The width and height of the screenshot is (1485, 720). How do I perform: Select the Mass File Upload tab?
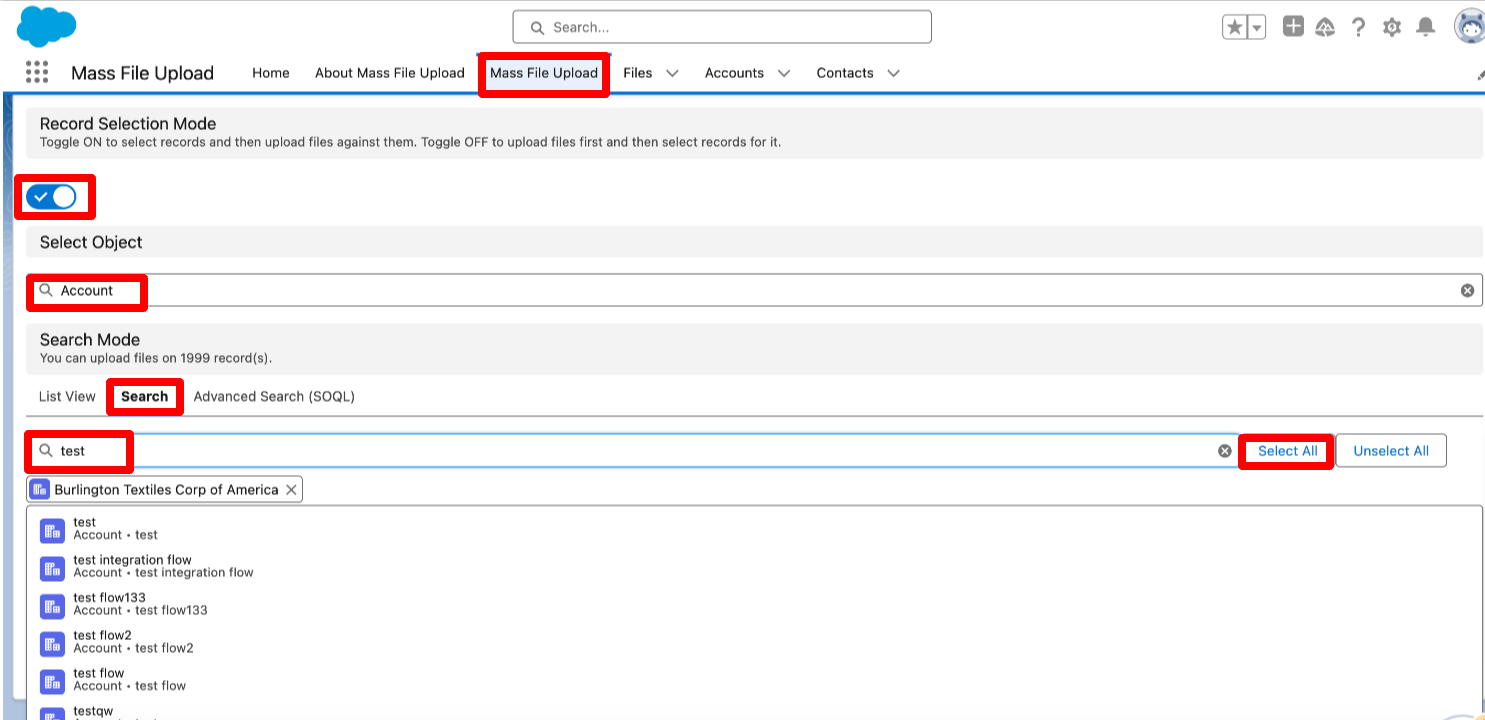[544, 73]
